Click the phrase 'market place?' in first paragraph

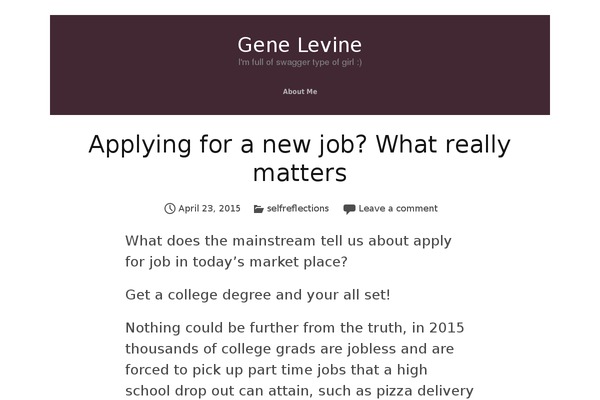click(298, 262)
